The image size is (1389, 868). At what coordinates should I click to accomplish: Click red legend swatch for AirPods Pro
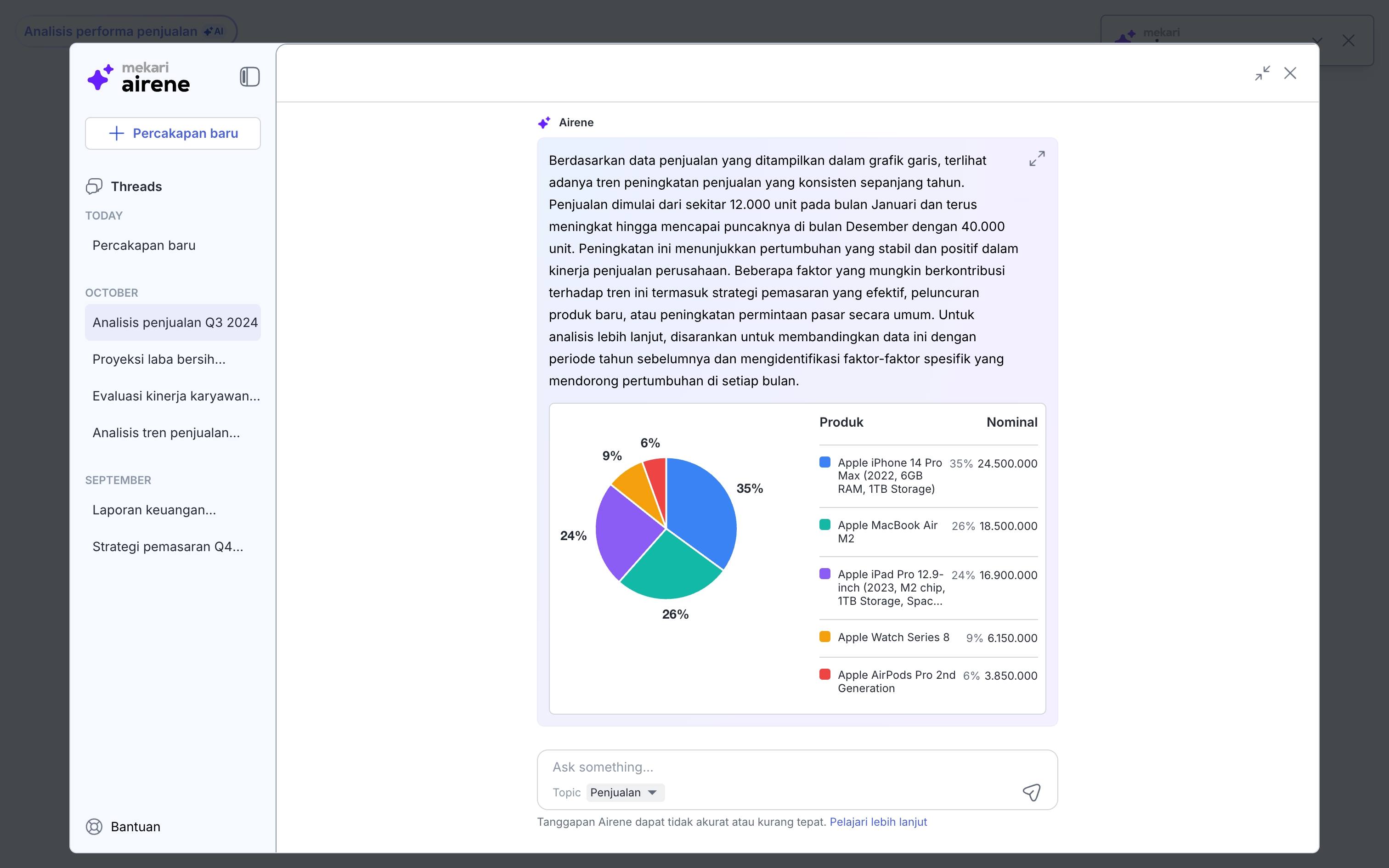coord(825,674)
